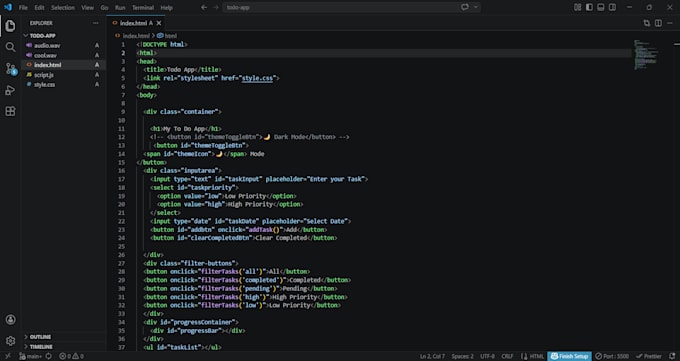The width and height of the screenshot is (680, 361).
Task: Close the index.html editor tab
Action: click(x=159, y=23)
